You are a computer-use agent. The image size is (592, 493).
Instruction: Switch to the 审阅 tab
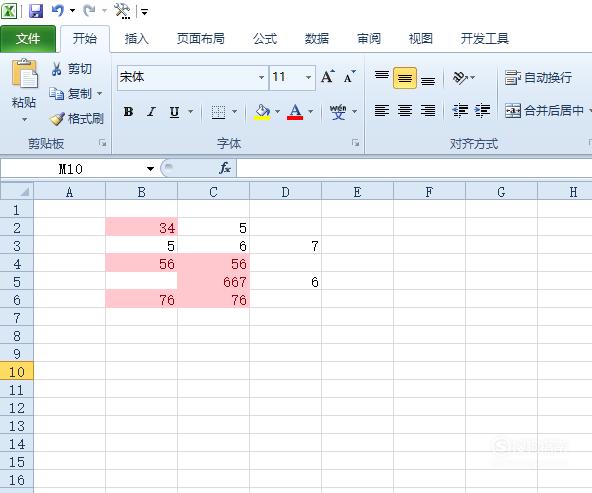369,39
